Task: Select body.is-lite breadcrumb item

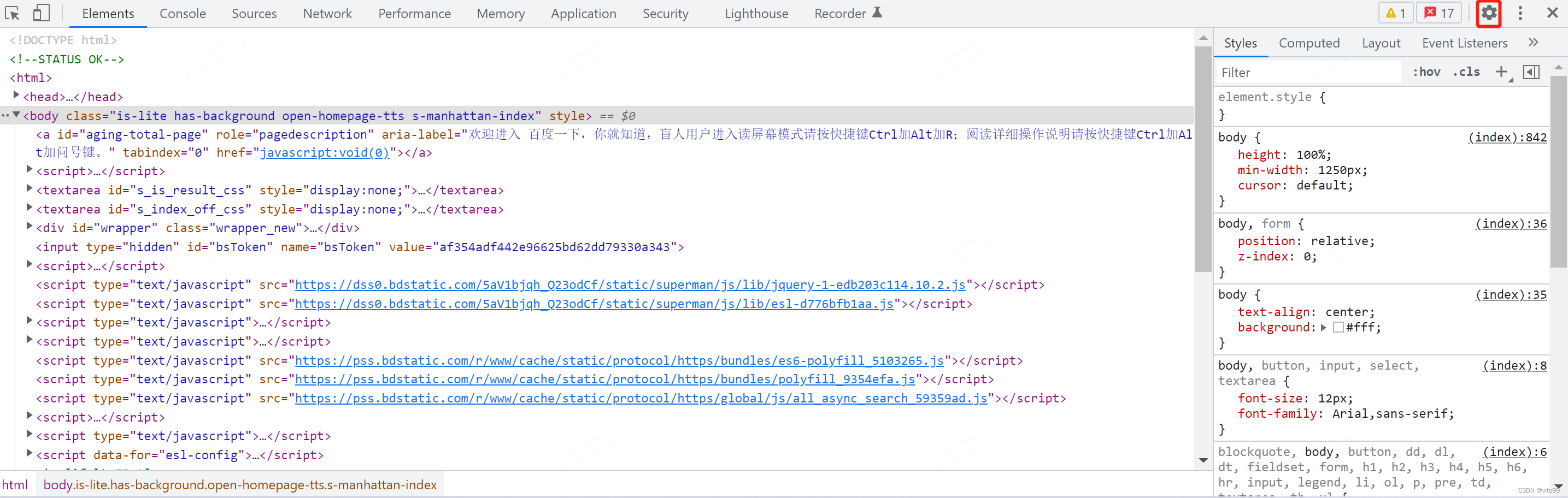Action: 240,485
